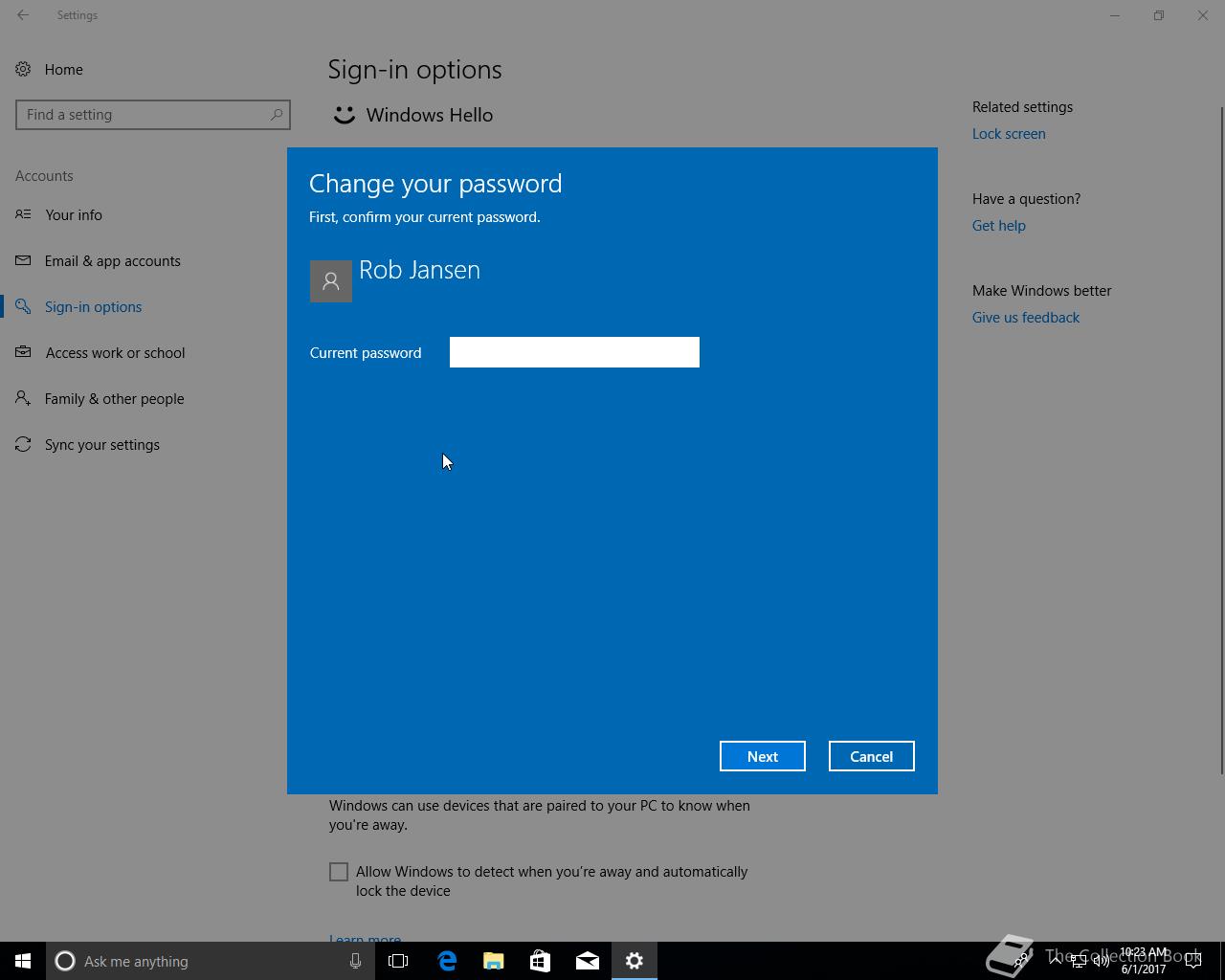Viewport: 1225px width, 980px height.
Task: Click the search magnifier icon in settings search
Action: (x=276, y=115)
